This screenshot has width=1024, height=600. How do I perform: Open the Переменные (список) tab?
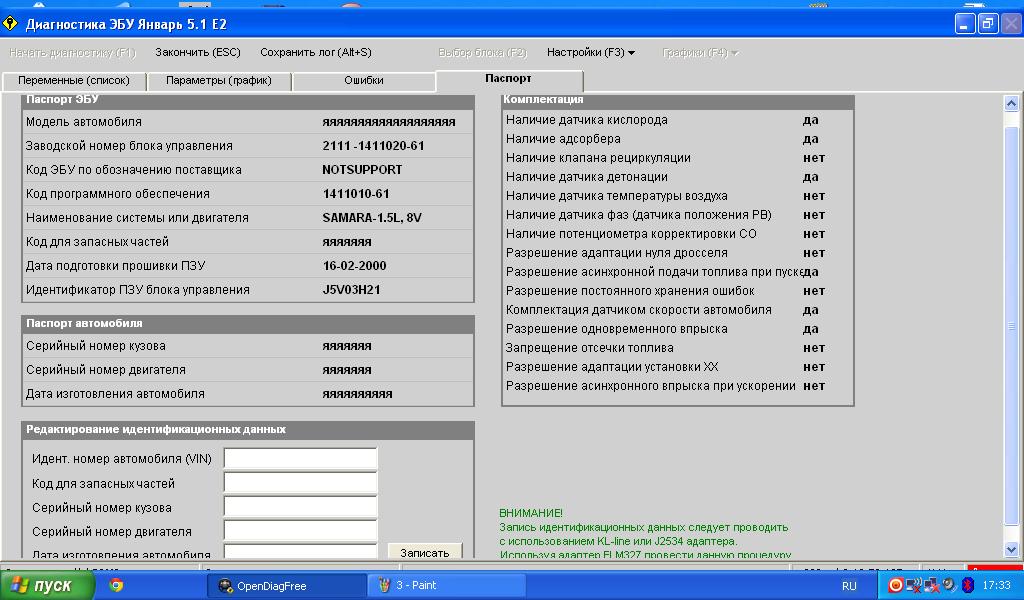tap(74, 80)
